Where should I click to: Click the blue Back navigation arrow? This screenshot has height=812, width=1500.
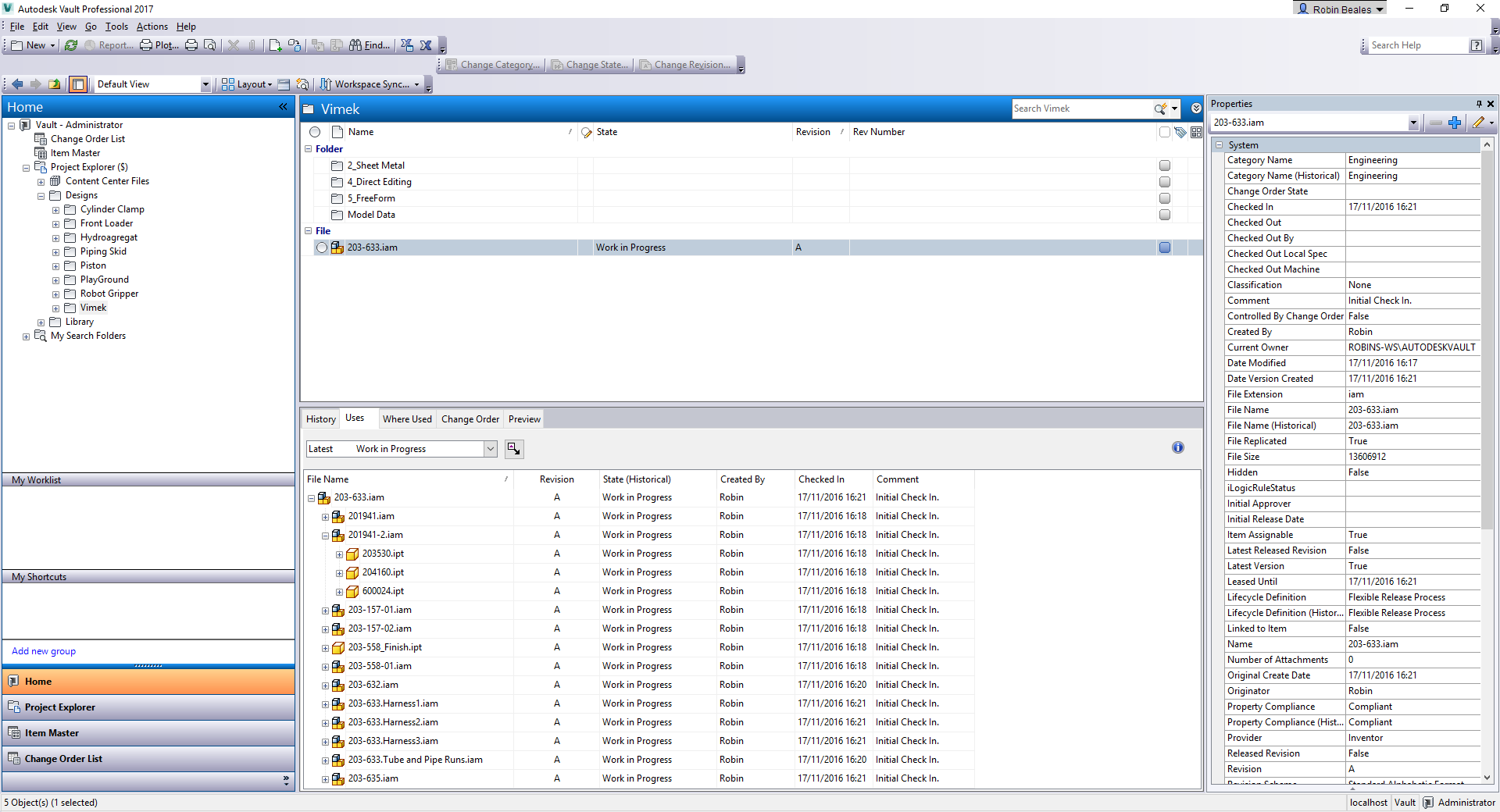coord(17,84)
